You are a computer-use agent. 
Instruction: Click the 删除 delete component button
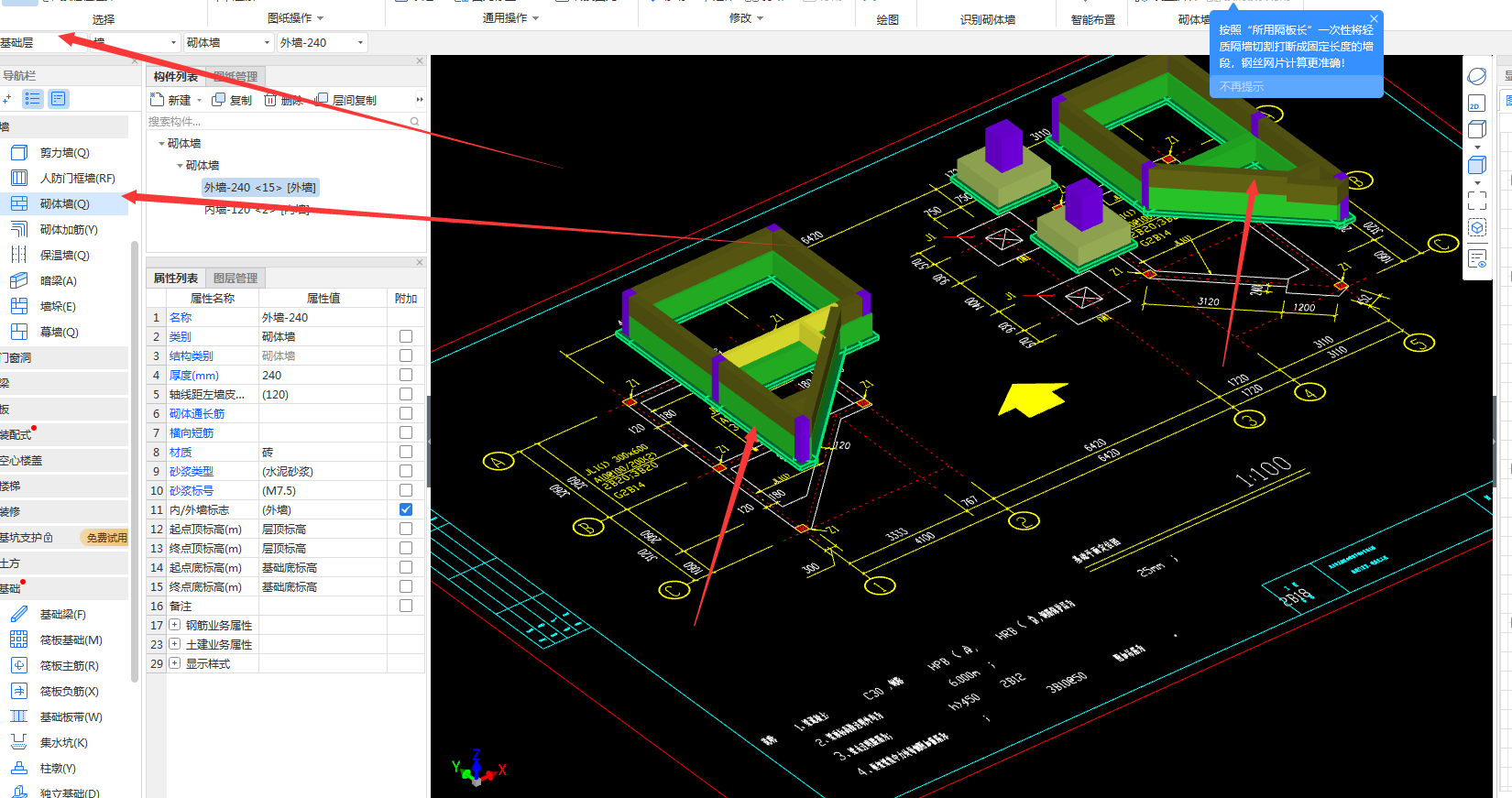point(283,100)
